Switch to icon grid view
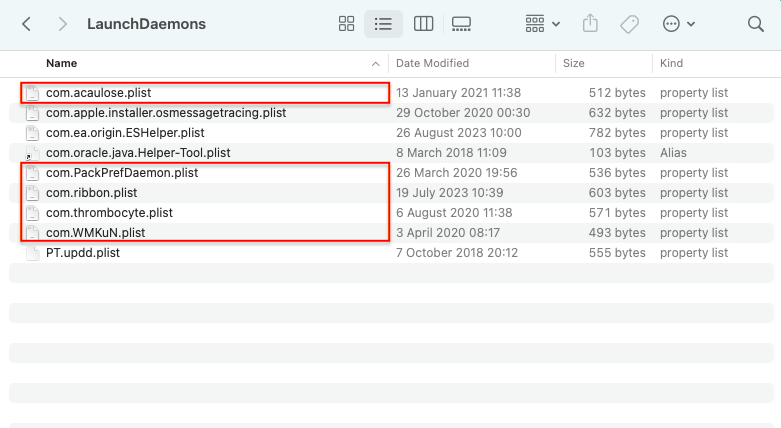The height and width of the screenshot is (428, 781). pyautogui.click(x=347, y=23)
